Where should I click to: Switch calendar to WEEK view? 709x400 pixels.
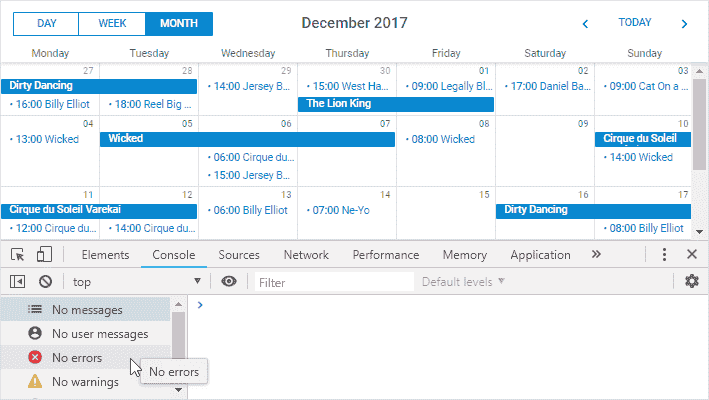[112, 24]
